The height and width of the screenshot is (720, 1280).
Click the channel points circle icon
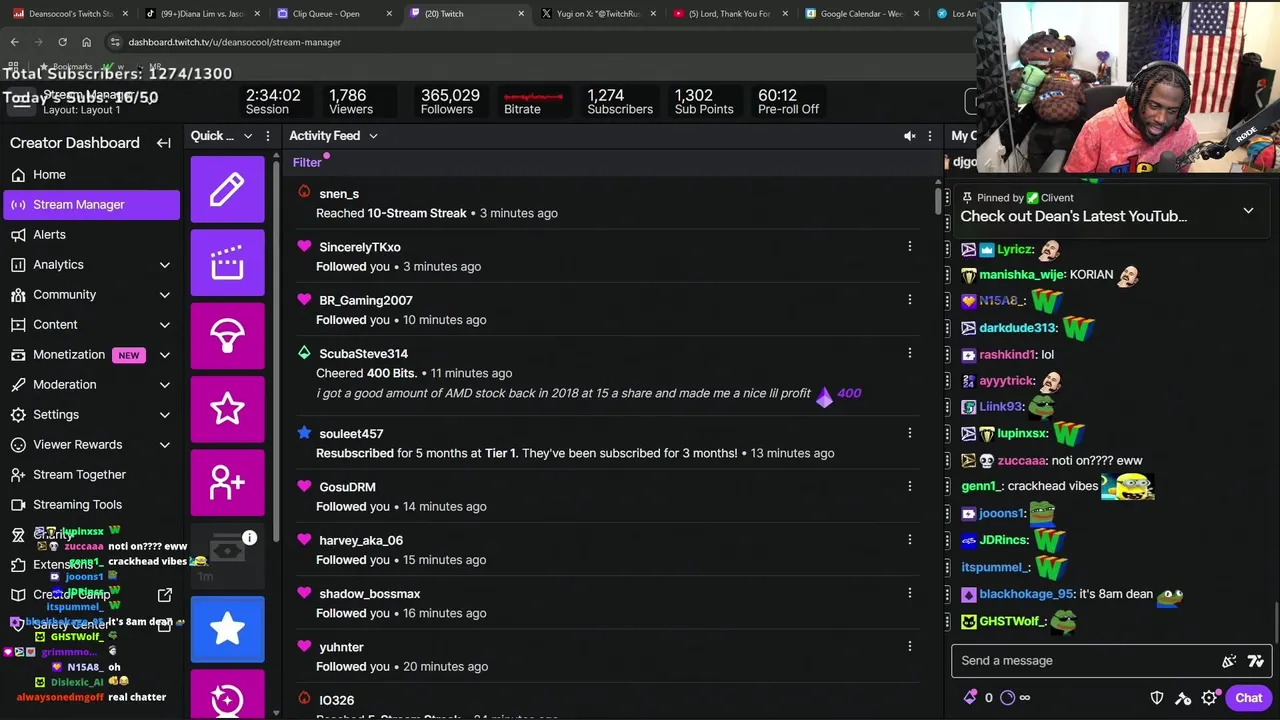pyautogui.click(x=1007, y=698)
